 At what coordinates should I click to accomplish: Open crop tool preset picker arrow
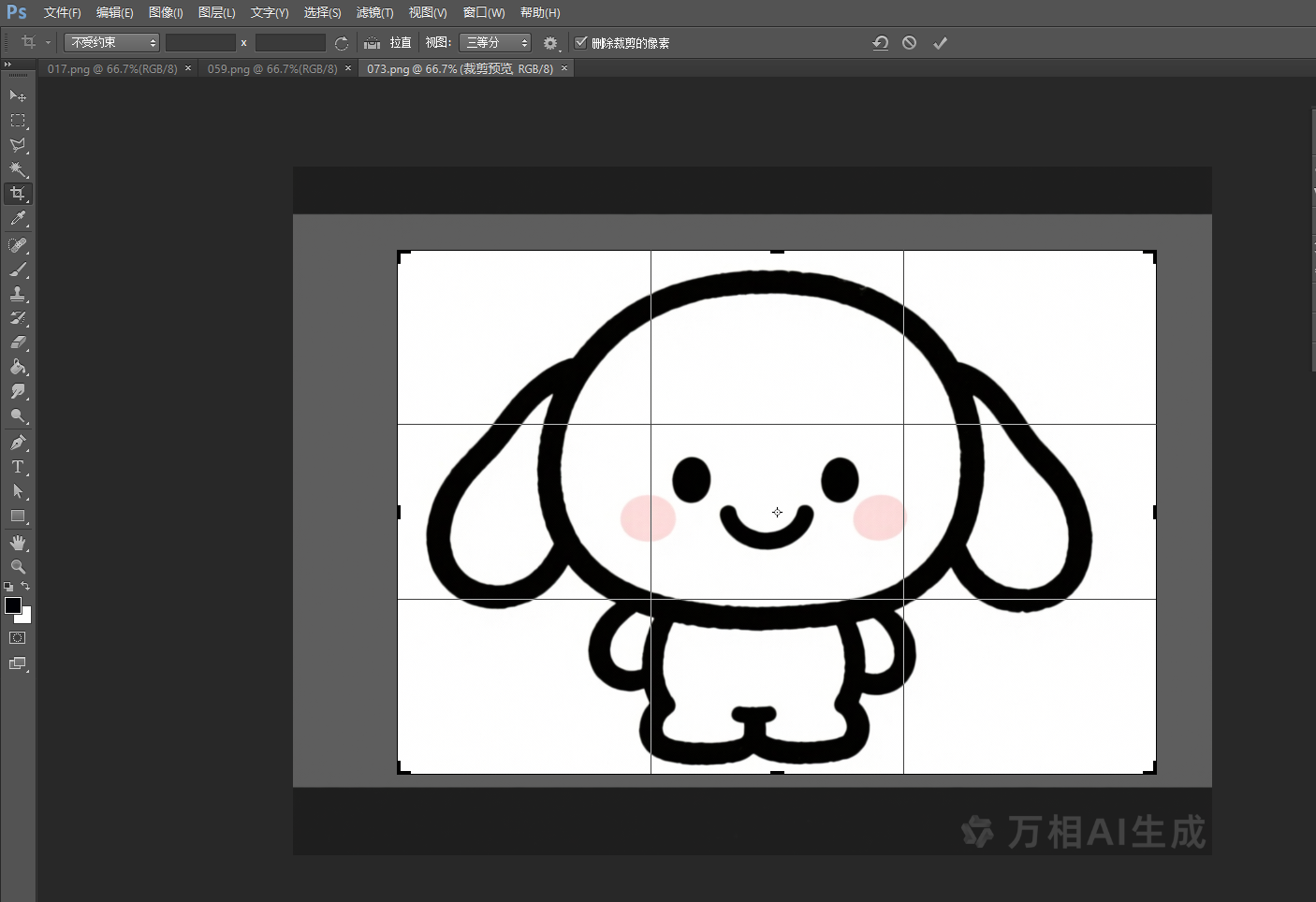tap(48, 43)
